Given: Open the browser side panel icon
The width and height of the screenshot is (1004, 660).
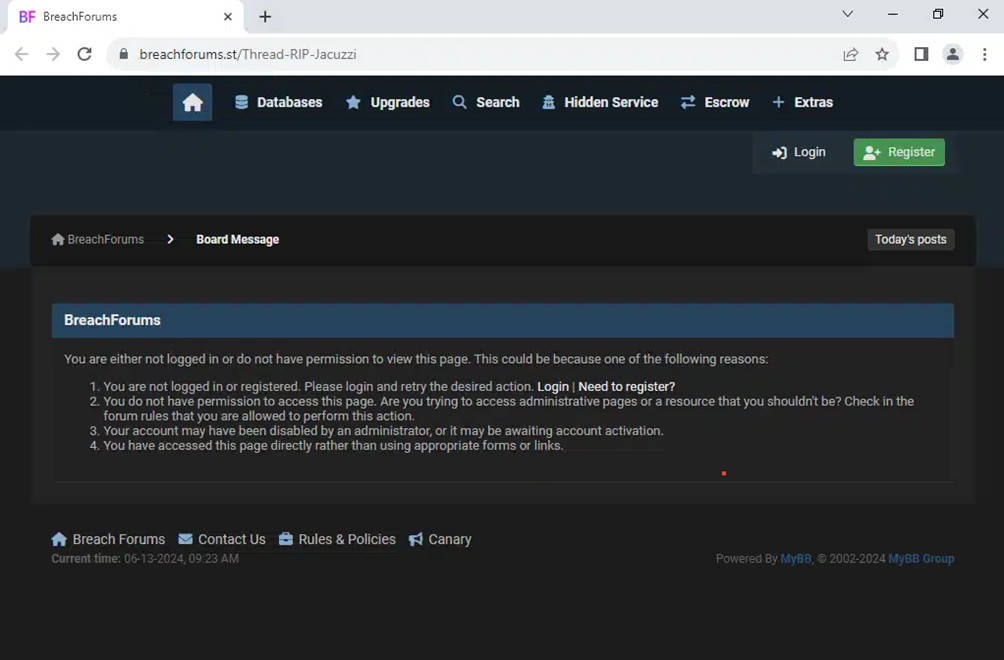Looking at the screenshot, I should pyautogui.click(x=921, y=54).
